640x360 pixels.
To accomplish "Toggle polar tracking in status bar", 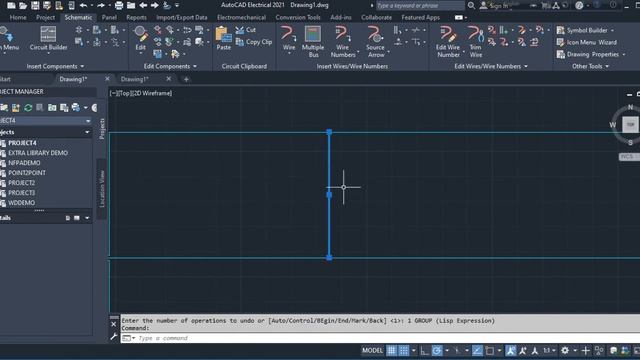I will point(437,350).
